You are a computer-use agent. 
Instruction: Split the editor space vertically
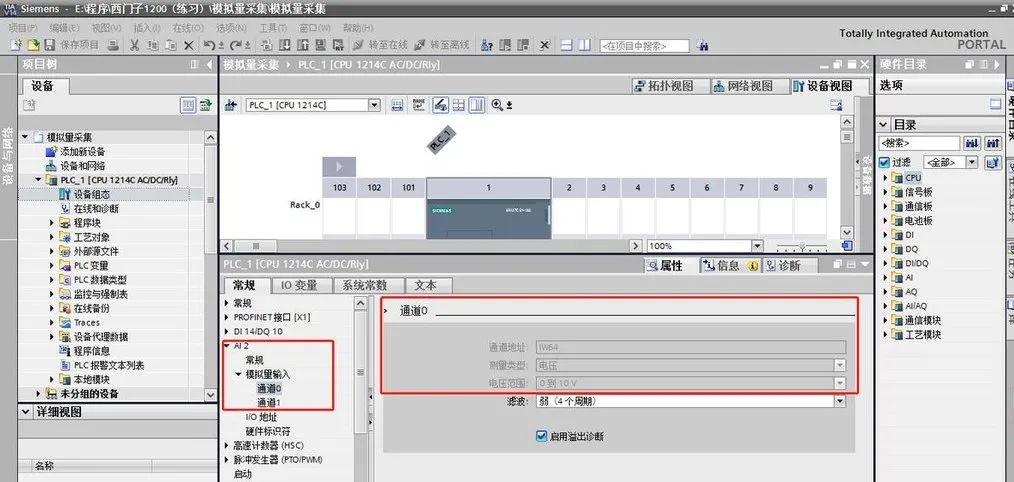pyautogui.click(x=584, y=45)
